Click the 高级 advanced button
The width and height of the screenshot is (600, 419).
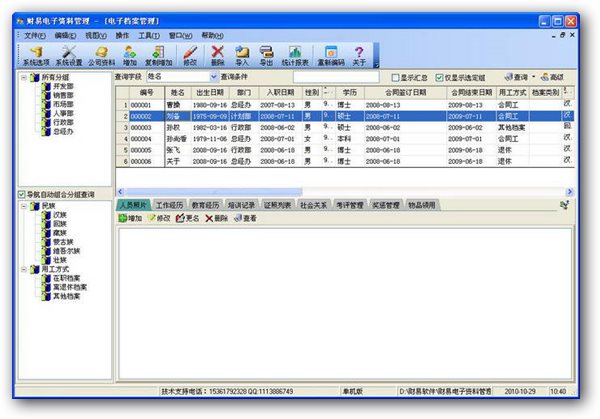pos(552,77)
